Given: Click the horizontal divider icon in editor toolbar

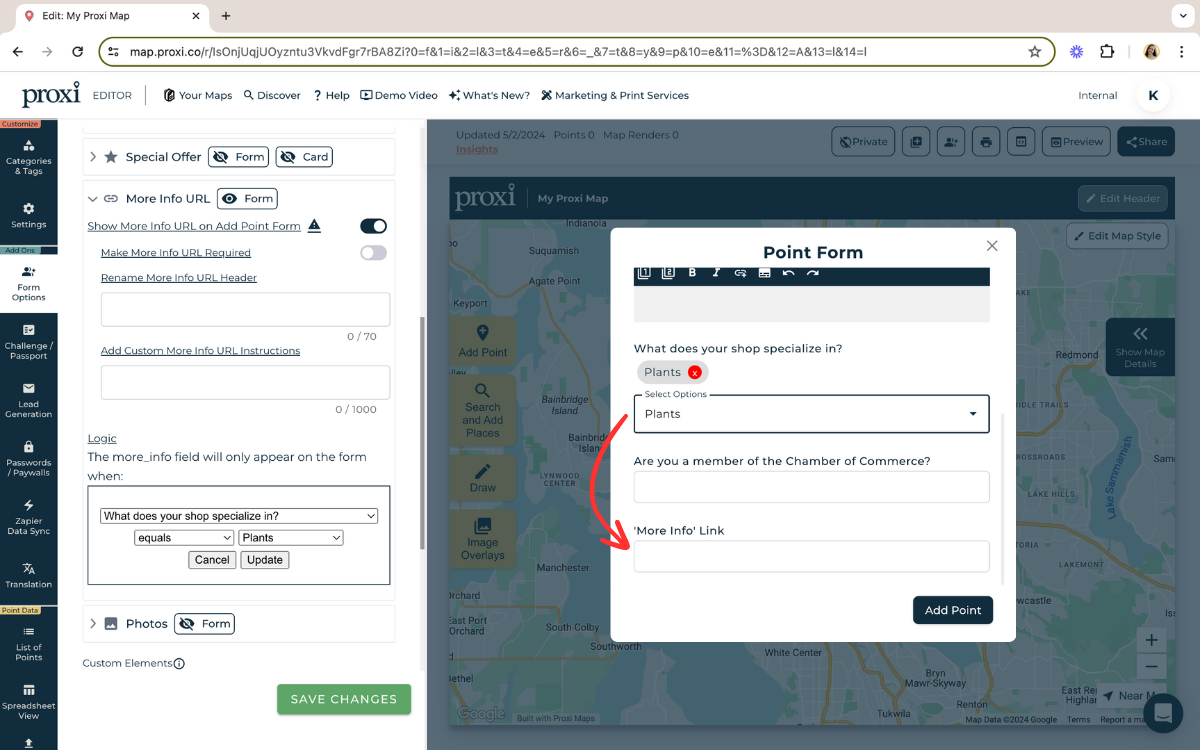Looking at the screenshot, I should click(x=764, y=272).
